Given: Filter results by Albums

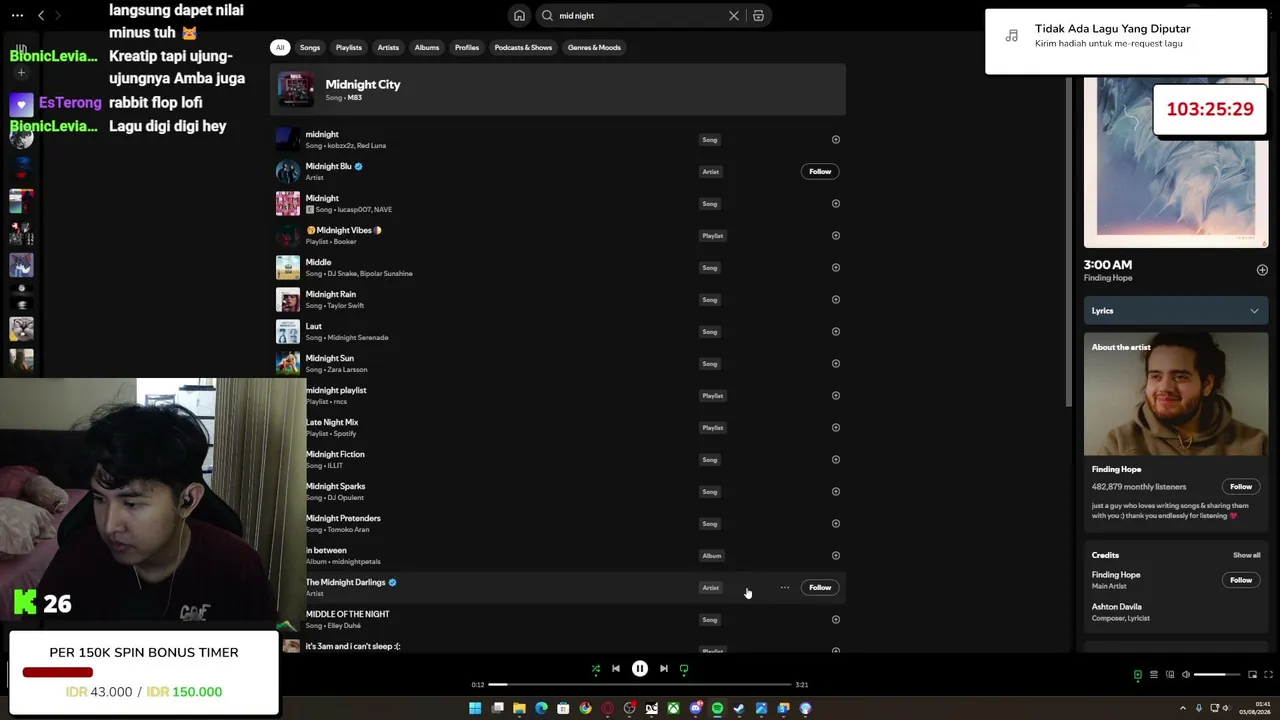Looking at the screenshot, I should (427, 47).
